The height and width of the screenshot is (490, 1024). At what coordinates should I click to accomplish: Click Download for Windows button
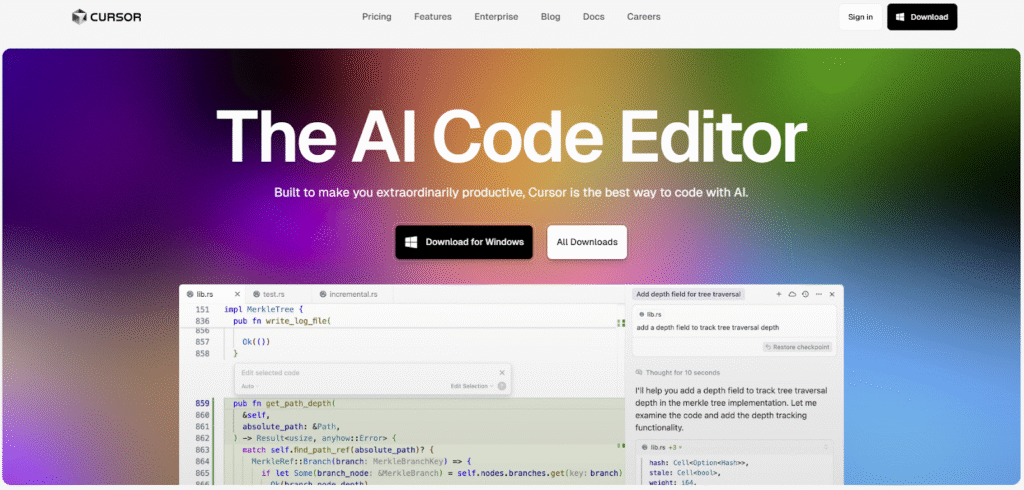(463, 242)
